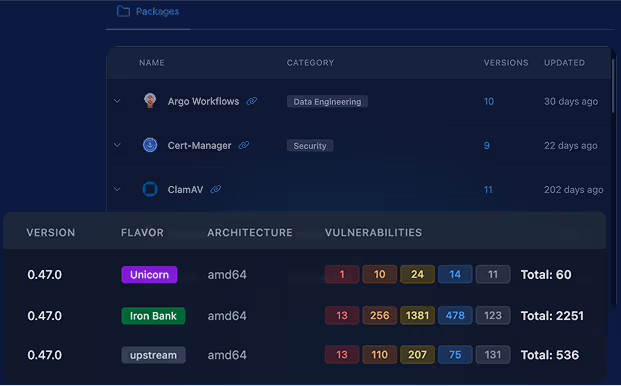Click the gray badge showing 131
Viewport: 621px width, 386px height.
493,355
